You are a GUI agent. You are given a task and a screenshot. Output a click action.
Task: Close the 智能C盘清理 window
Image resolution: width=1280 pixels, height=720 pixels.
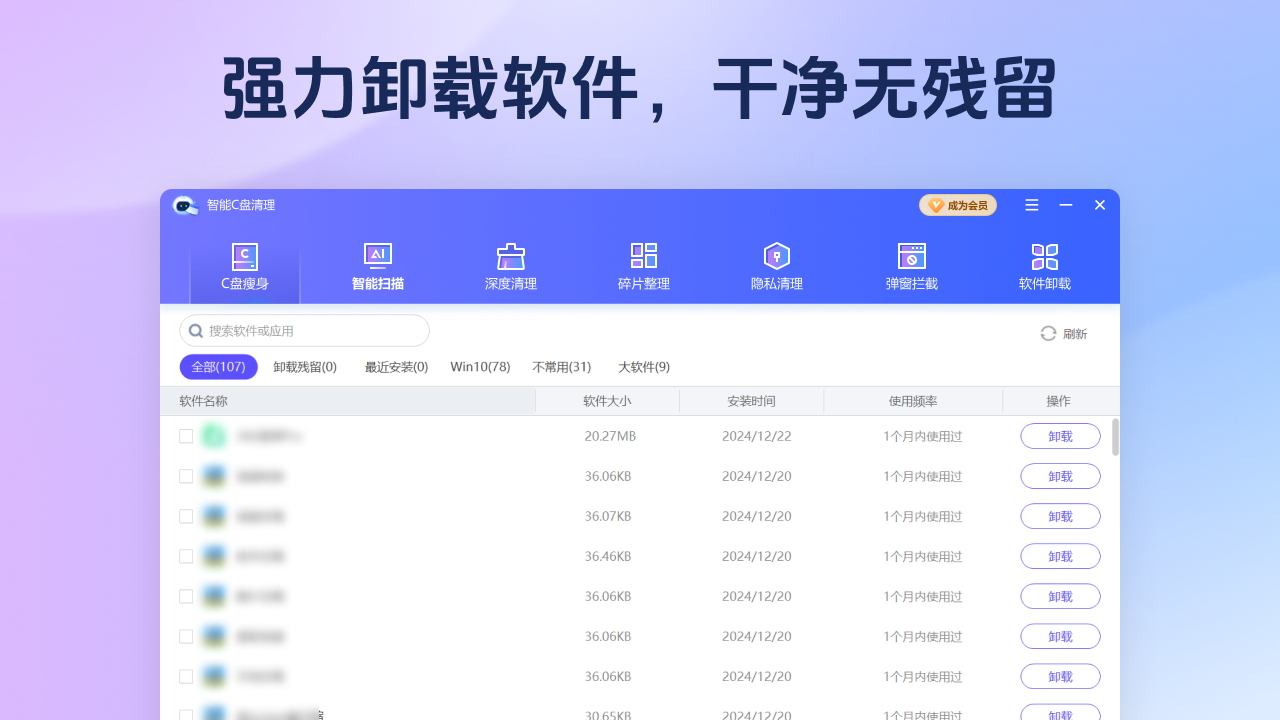[x=1100, y=205]
